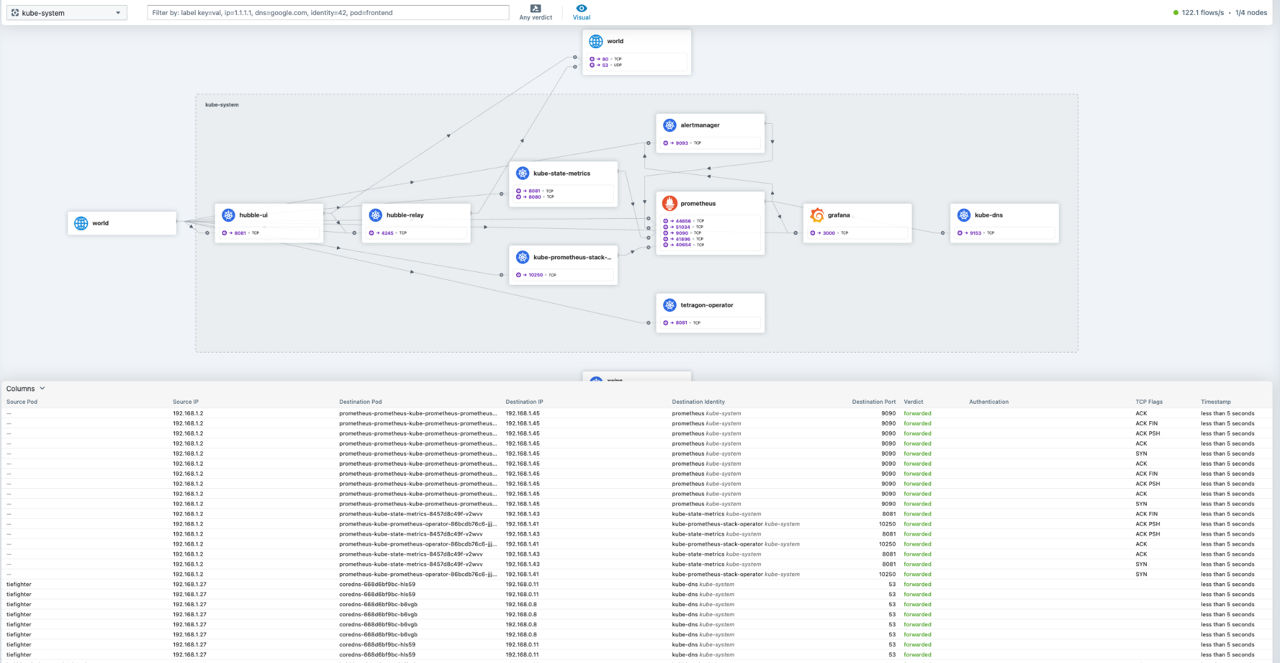Toggle the Visual eye view option
This screenshot has height=663, width=1280.
tap(581, 12)
